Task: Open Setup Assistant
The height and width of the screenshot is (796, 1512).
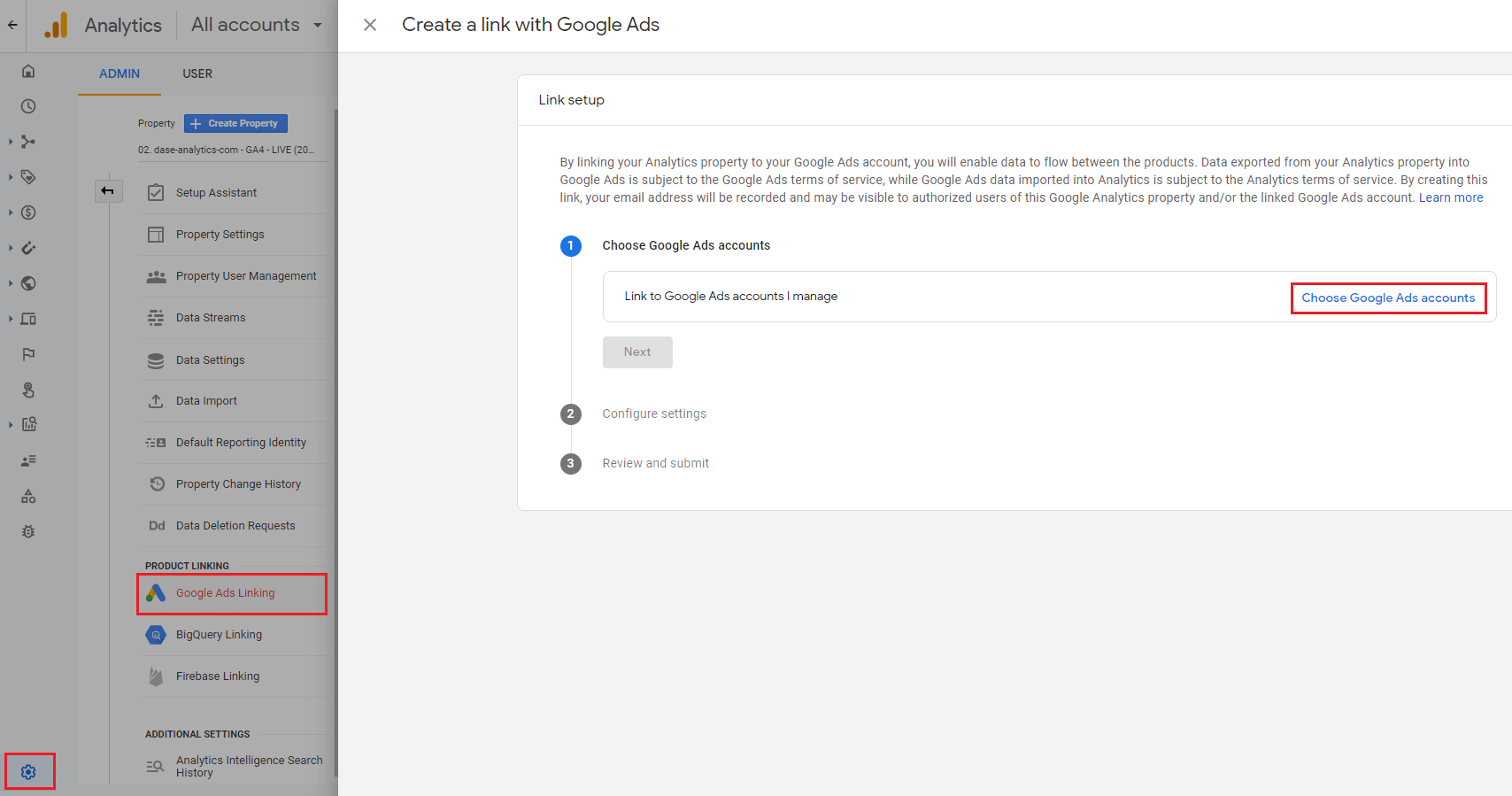Action: pyautogui.click(x=233, y=193)
